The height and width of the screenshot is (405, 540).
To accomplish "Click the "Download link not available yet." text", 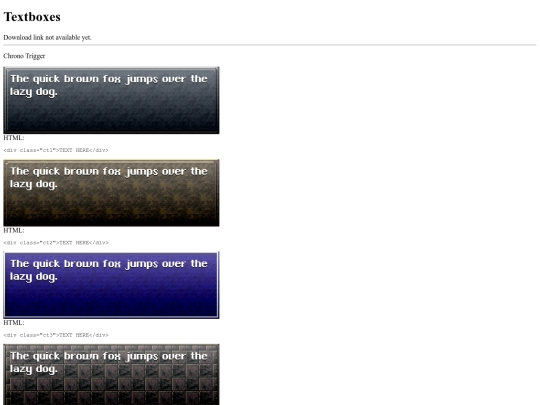I will (x=47, y=38).
